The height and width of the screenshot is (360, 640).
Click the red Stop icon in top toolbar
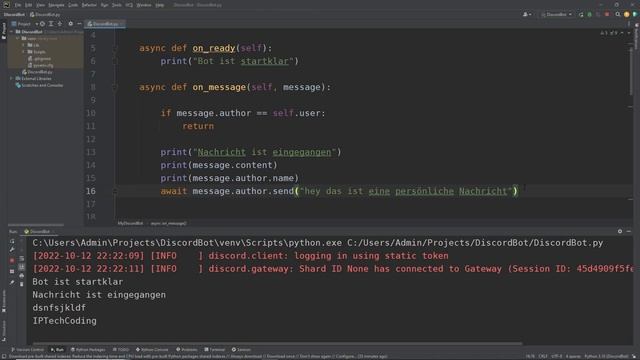point(607,15)
